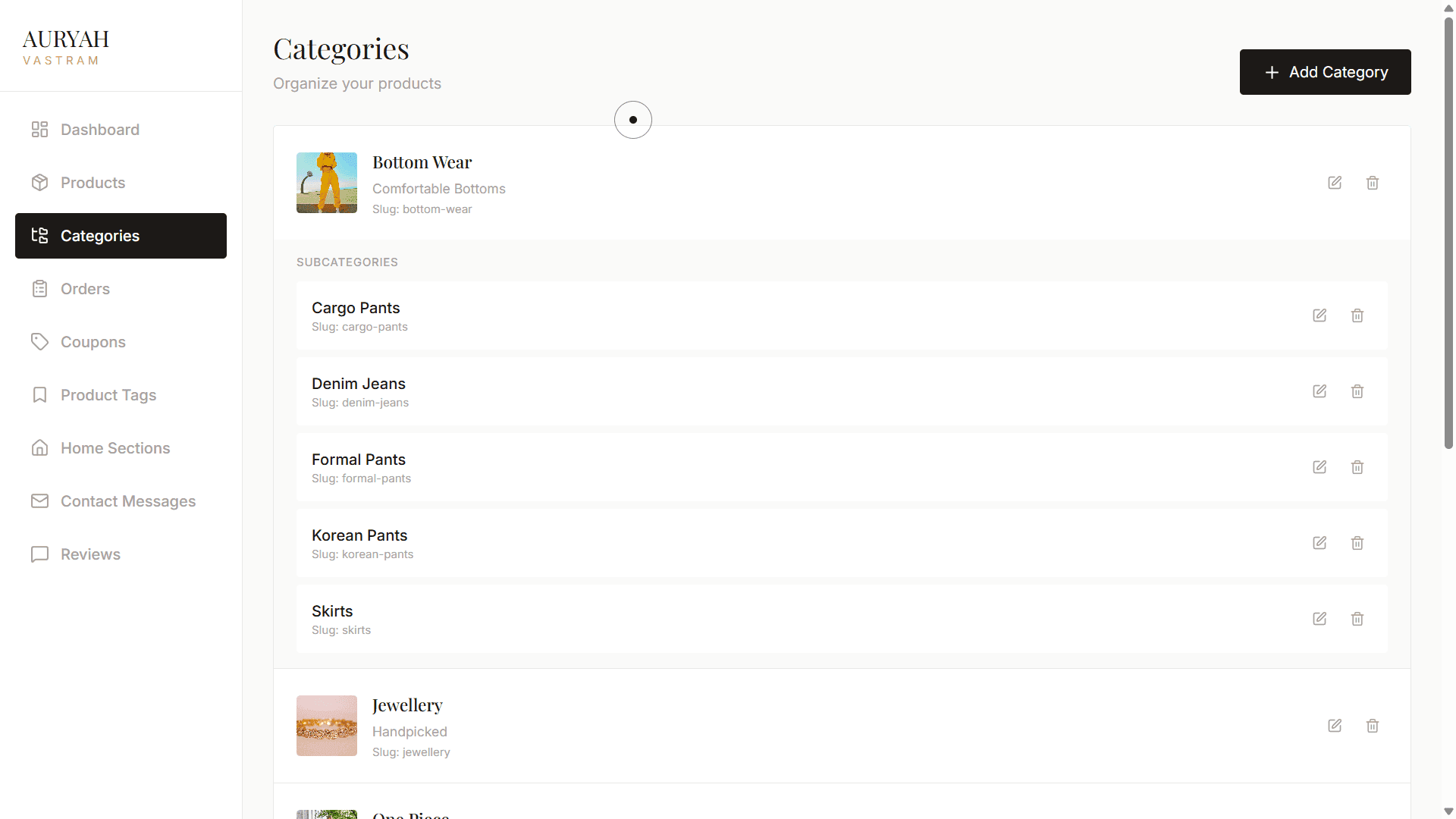Click the Dashboard grid icon
This screenshot has width=1456, height=819.
[39, 130]
